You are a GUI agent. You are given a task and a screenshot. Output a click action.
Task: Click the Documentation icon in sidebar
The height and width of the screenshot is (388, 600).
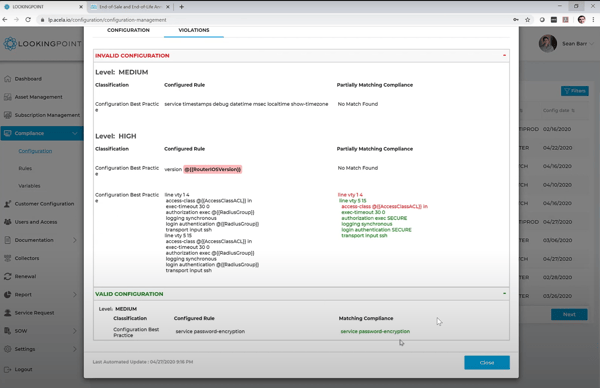(8, 240)
